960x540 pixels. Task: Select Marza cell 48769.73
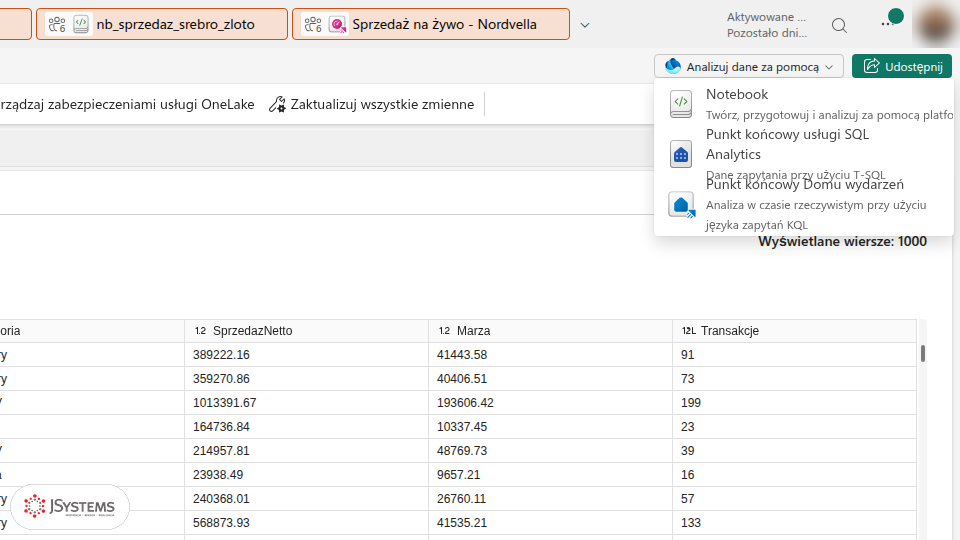tap(550, 450)
